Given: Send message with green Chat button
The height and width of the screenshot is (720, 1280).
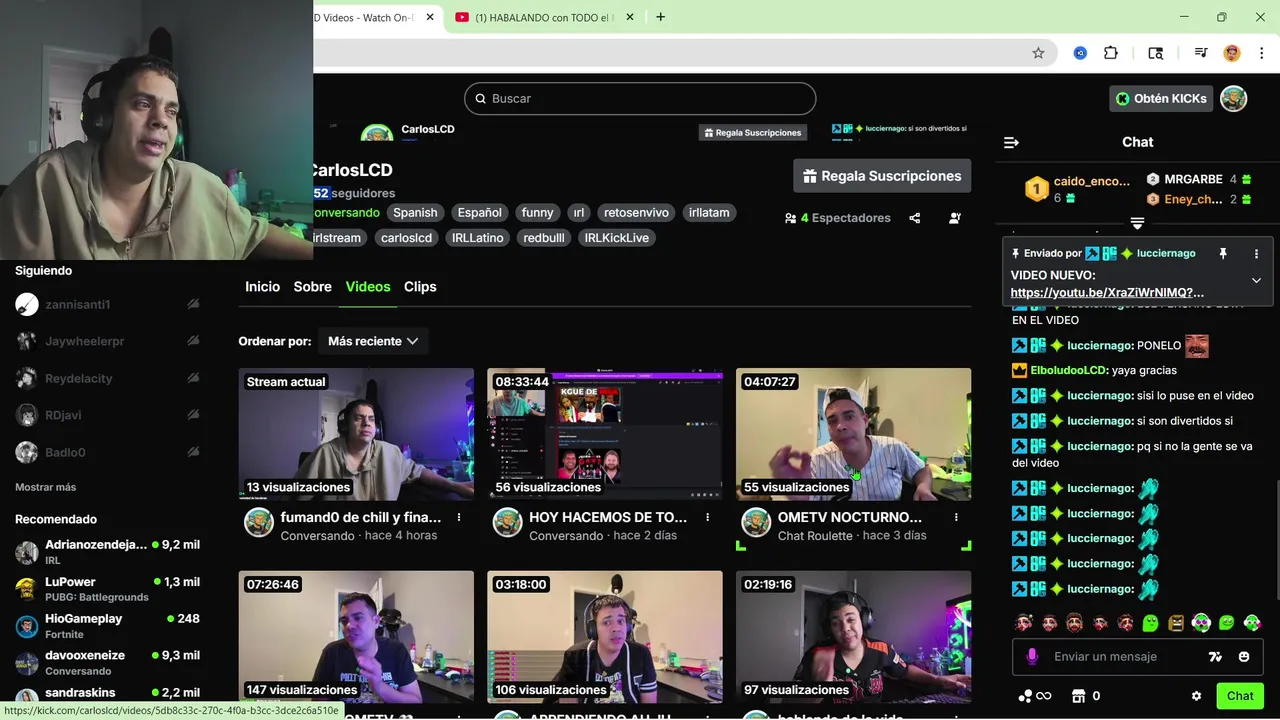Looking at the screenshot, I should pyautogui.click(x=1240, y=696).
